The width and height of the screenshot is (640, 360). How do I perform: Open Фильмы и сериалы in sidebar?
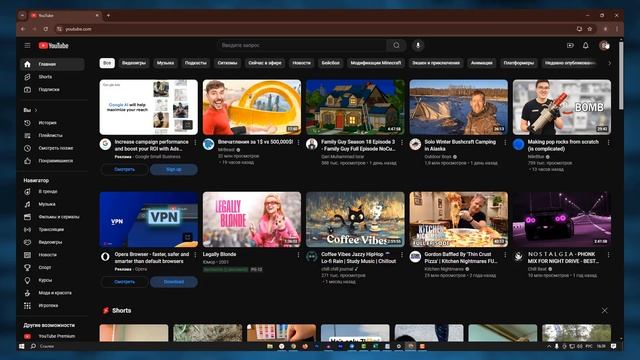point(52,216)
